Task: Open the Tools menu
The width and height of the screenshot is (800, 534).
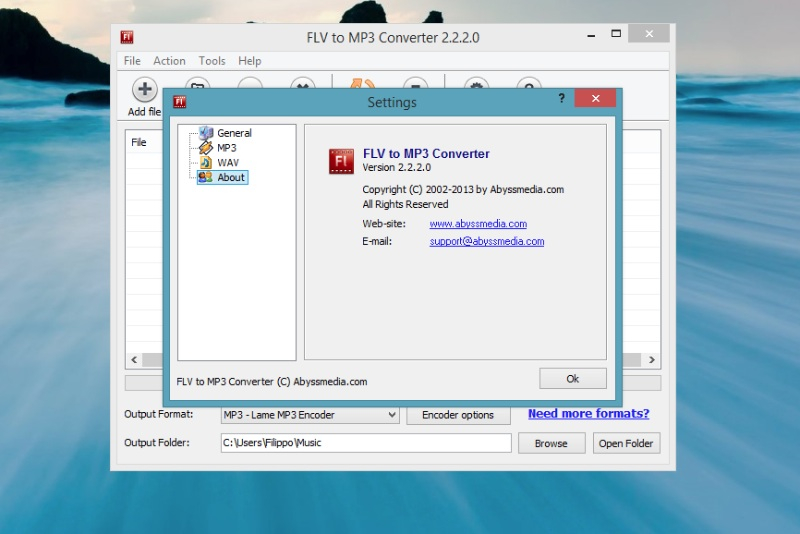Action: (x=212, y=61)
